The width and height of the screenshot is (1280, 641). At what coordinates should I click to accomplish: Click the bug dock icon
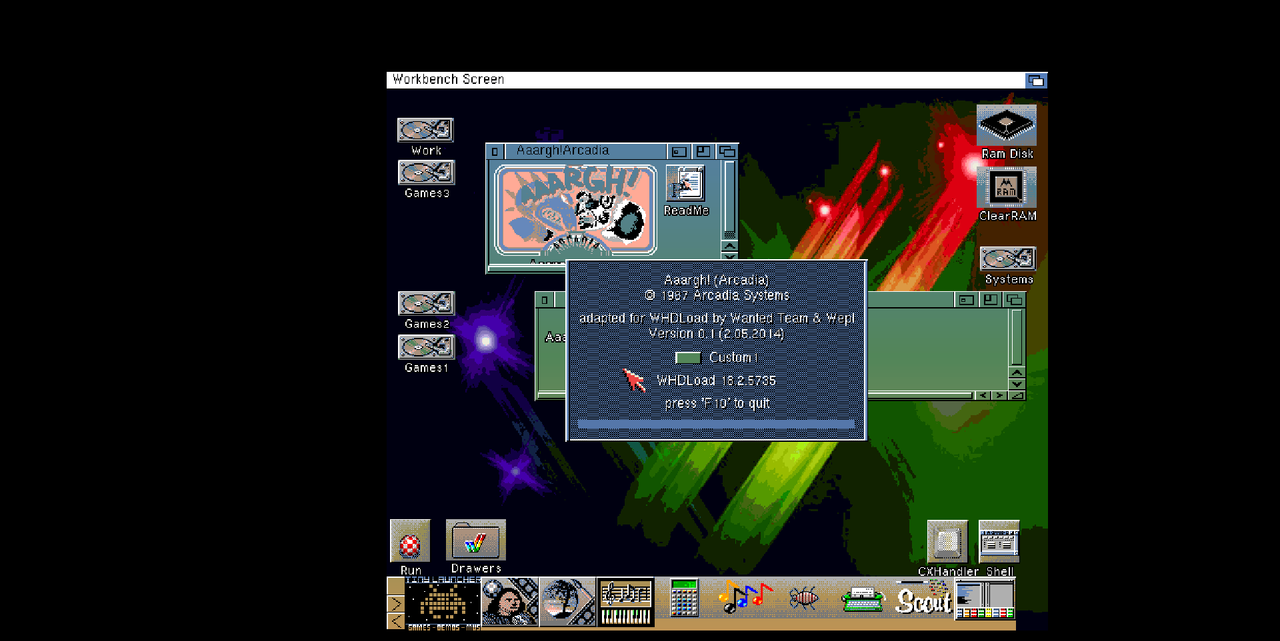click(x=805, y=598)
